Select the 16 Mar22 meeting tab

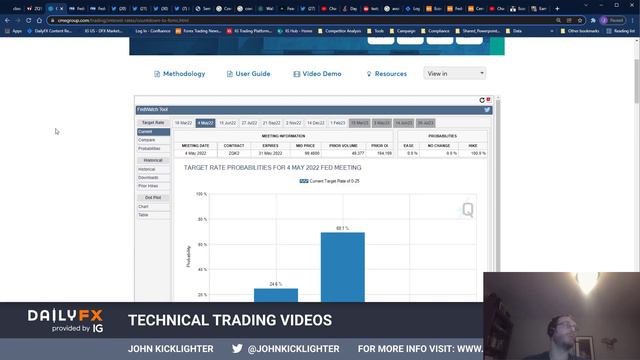(183, 123)
